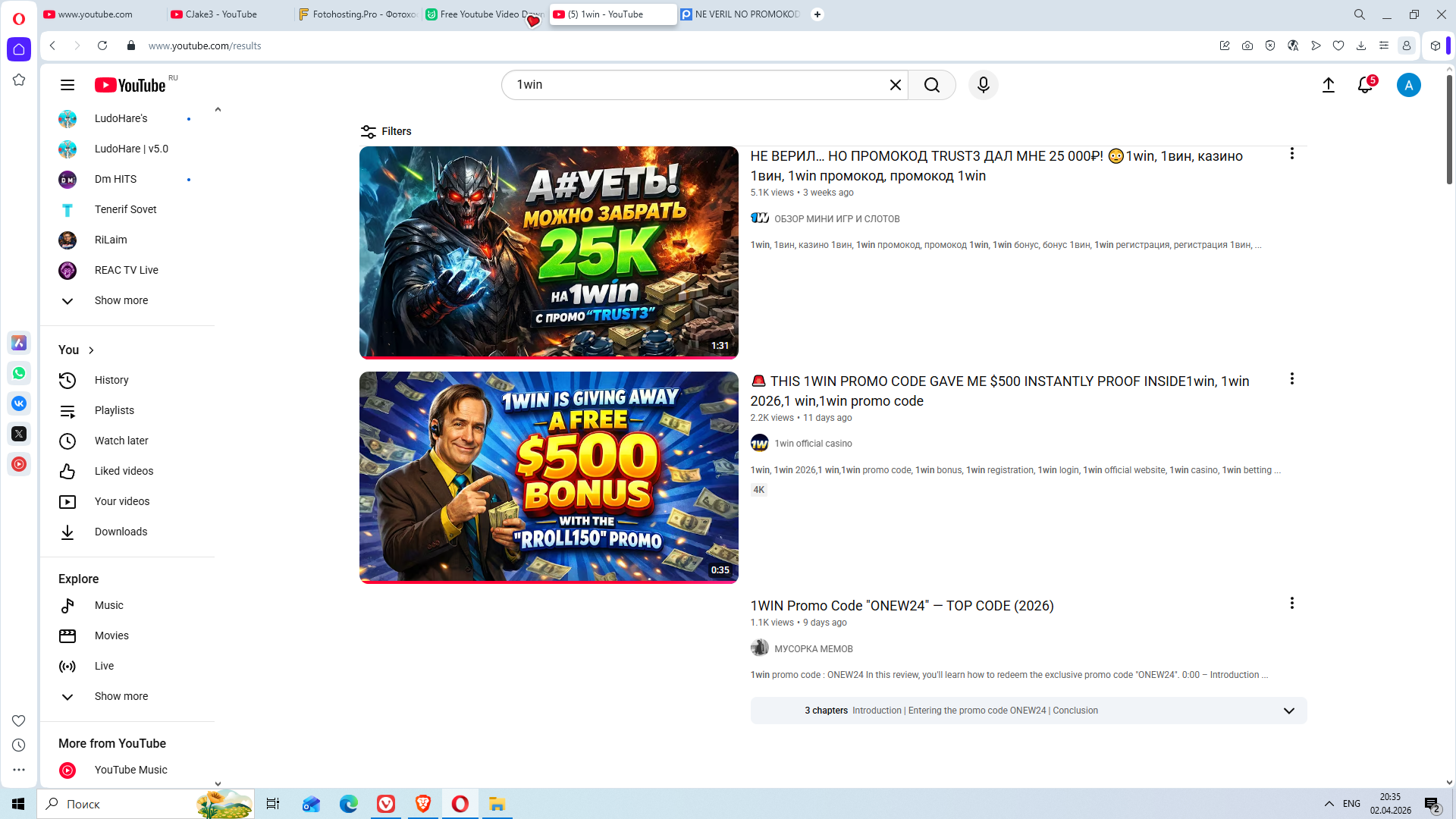Expand the 3 chapters dropdown
This screenshot has width=1456, height=819.
(1288, 711)
